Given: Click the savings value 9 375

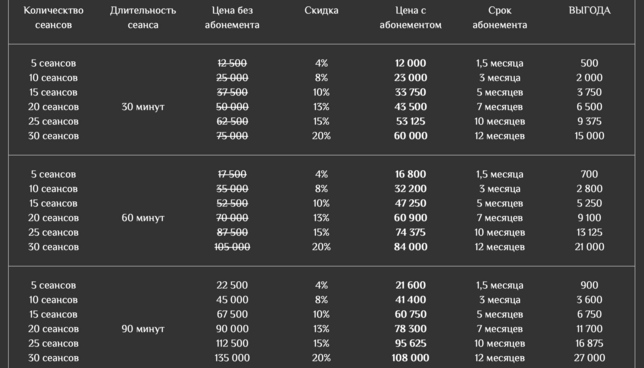Looking at the screenshot, I should point(589,122).
